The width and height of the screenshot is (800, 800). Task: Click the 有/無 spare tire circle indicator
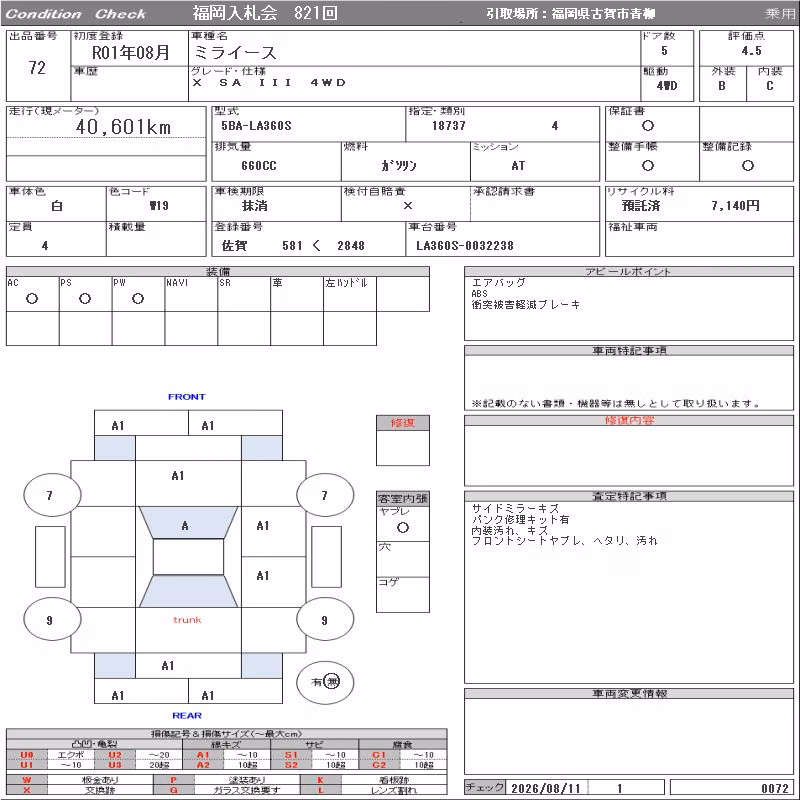coord(325,682)
